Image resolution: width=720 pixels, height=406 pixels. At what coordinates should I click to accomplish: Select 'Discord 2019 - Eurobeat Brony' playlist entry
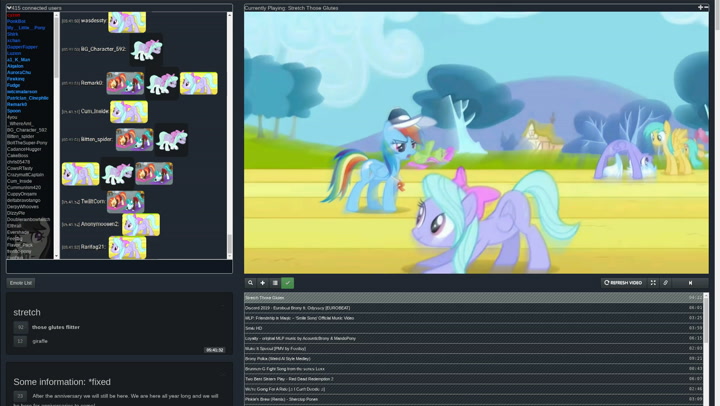pyautogui.click(x=473, y=308)
